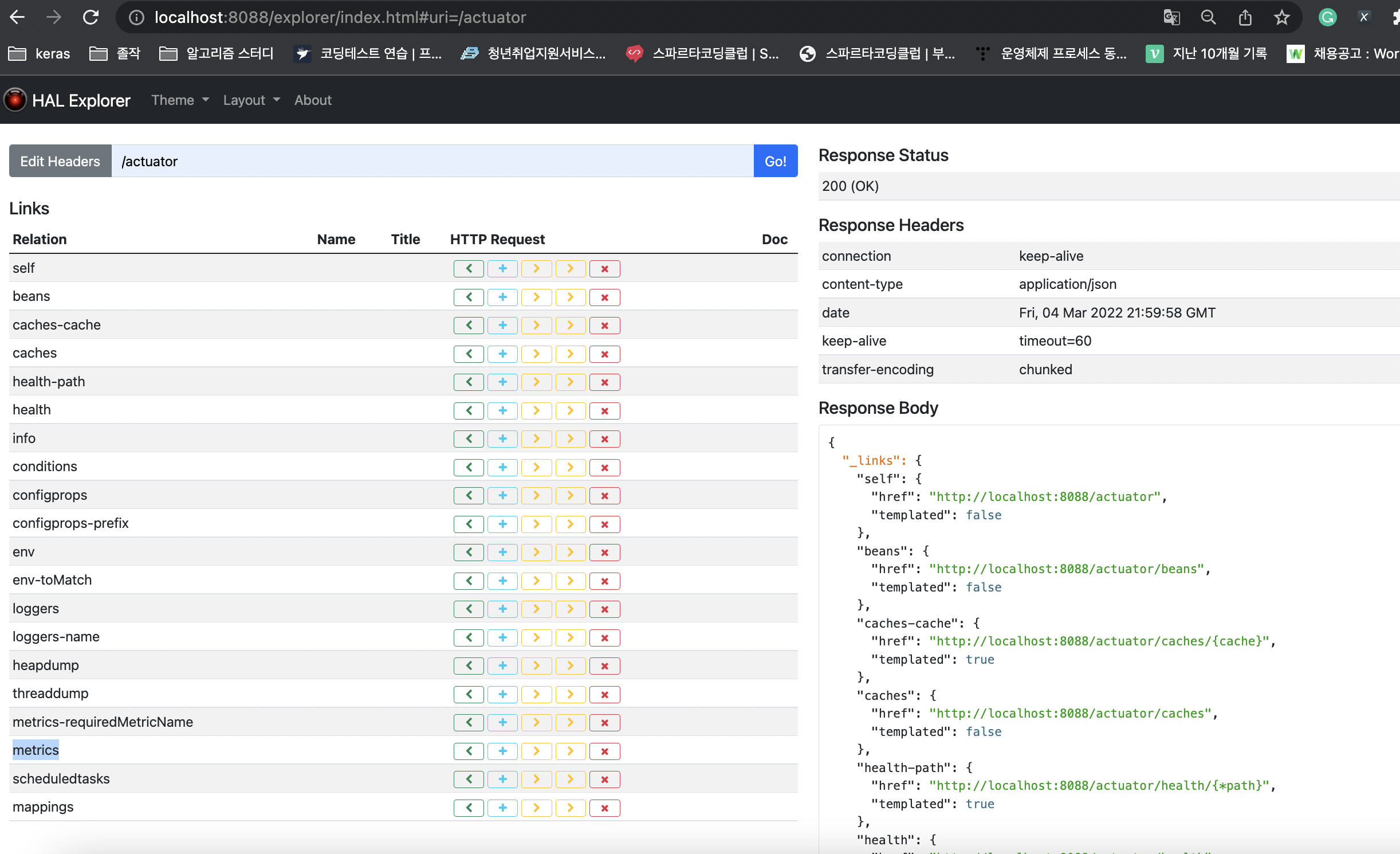Screen dimensions: 1400x854
Task: Click green GET button for threaddump row
Action: coord(469,694)
